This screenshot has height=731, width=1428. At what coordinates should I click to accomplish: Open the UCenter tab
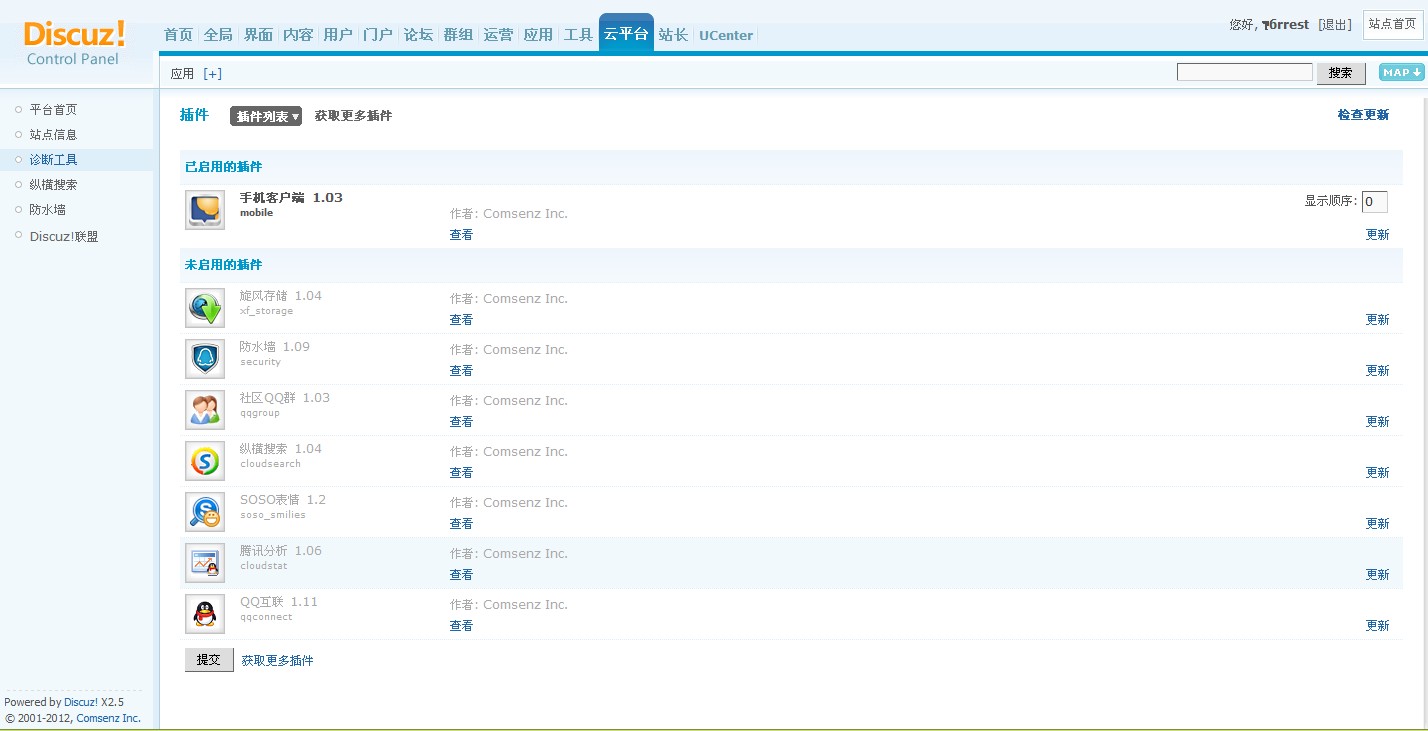pyautogui.click(x=726, y=35)
